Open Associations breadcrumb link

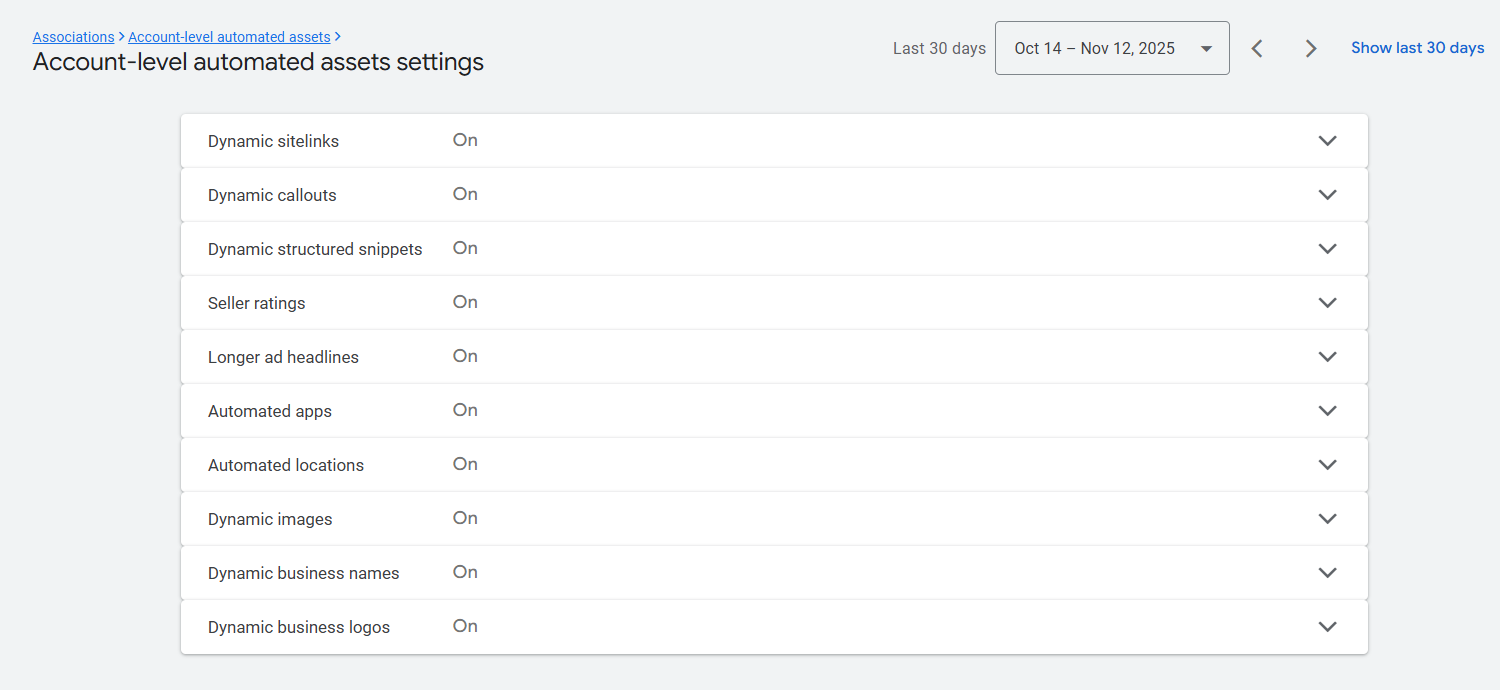pyautogui.click(x=73, y=37)
